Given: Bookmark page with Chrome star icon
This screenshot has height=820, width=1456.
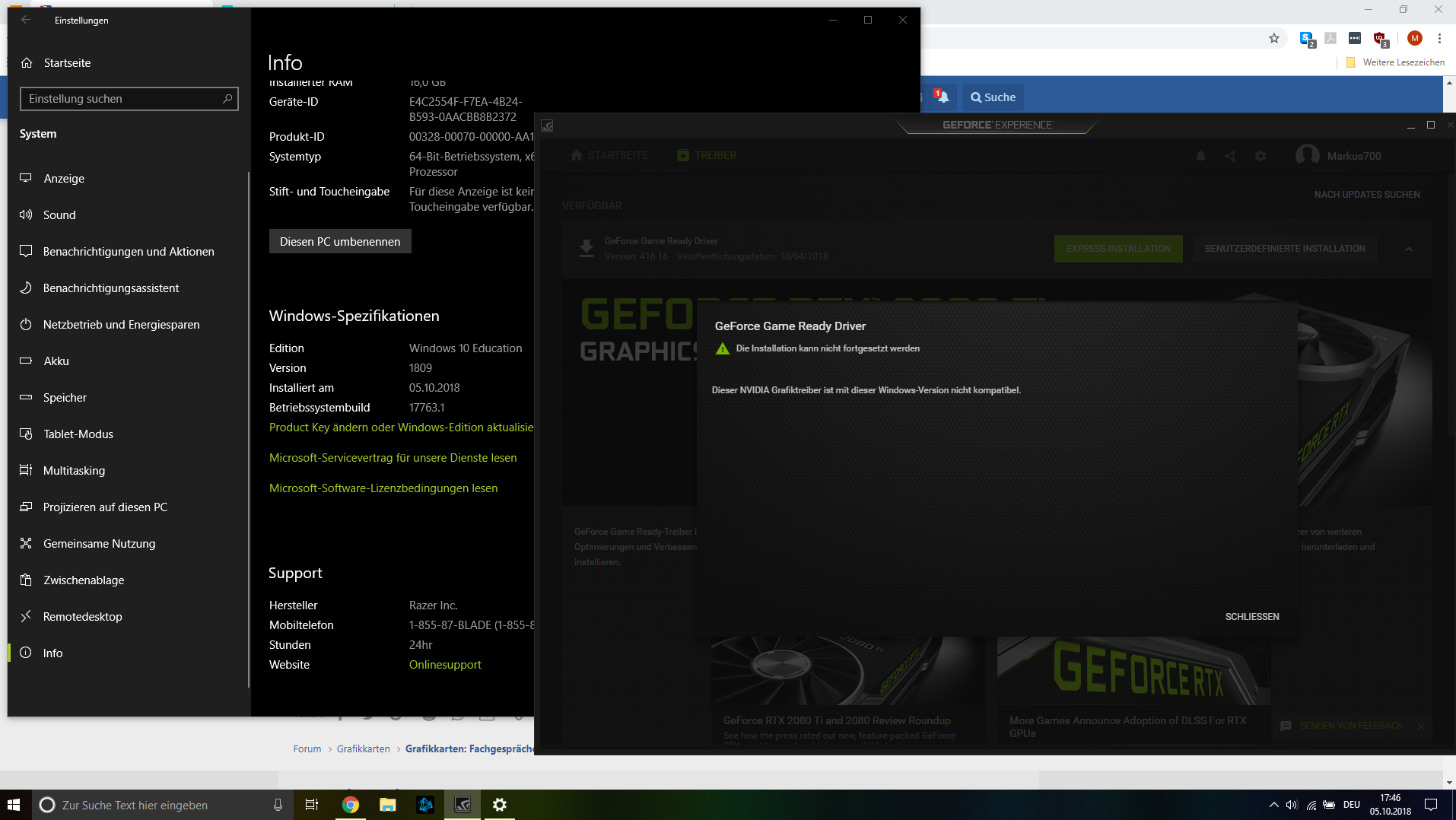Looking at the screenshot, I should [x=1274, y=38].
